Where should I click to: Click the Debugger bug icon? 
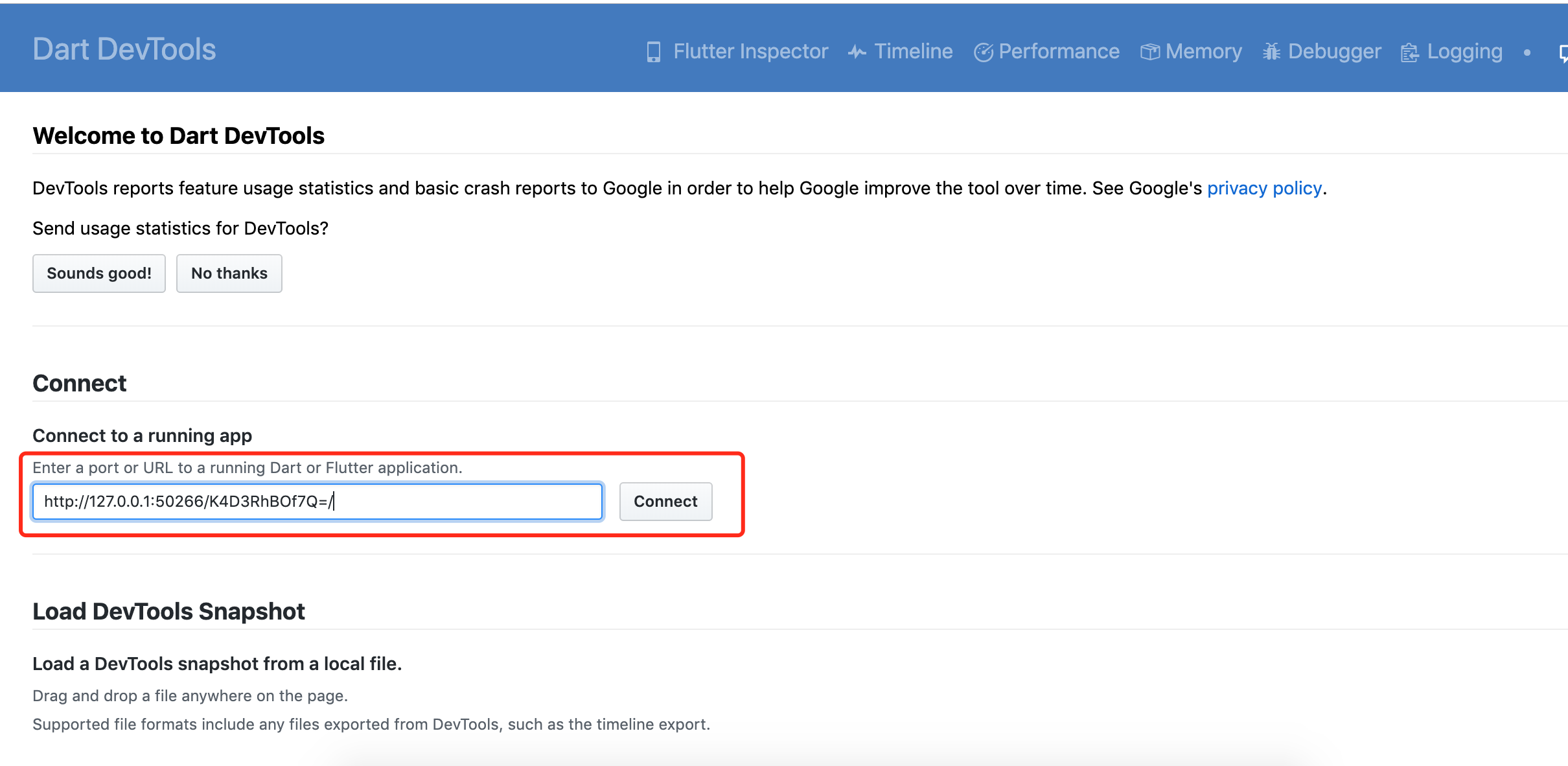[x=1271, y=52]
